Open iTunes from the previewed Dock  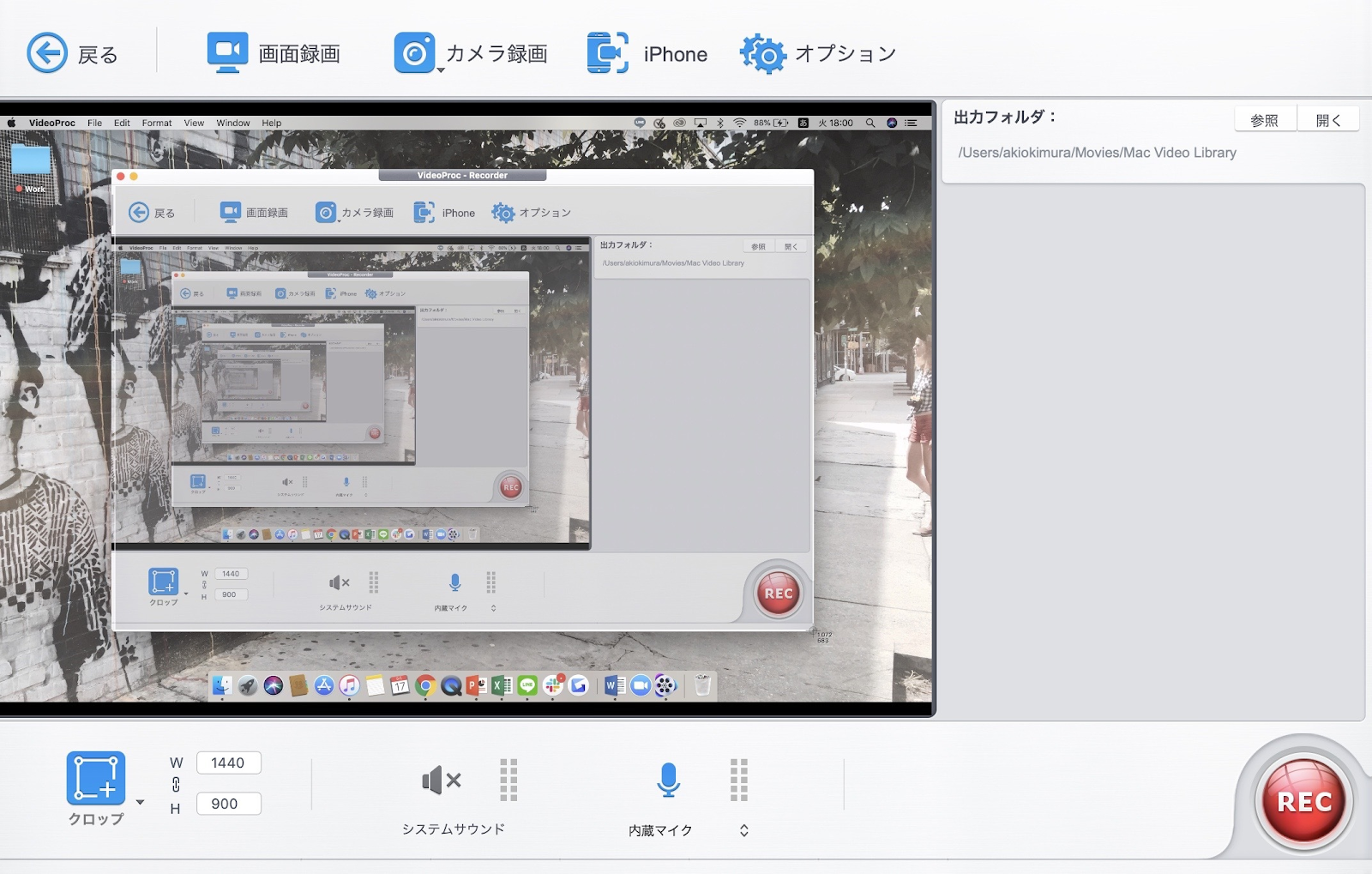pyautogui.click(x=349, y=685)
